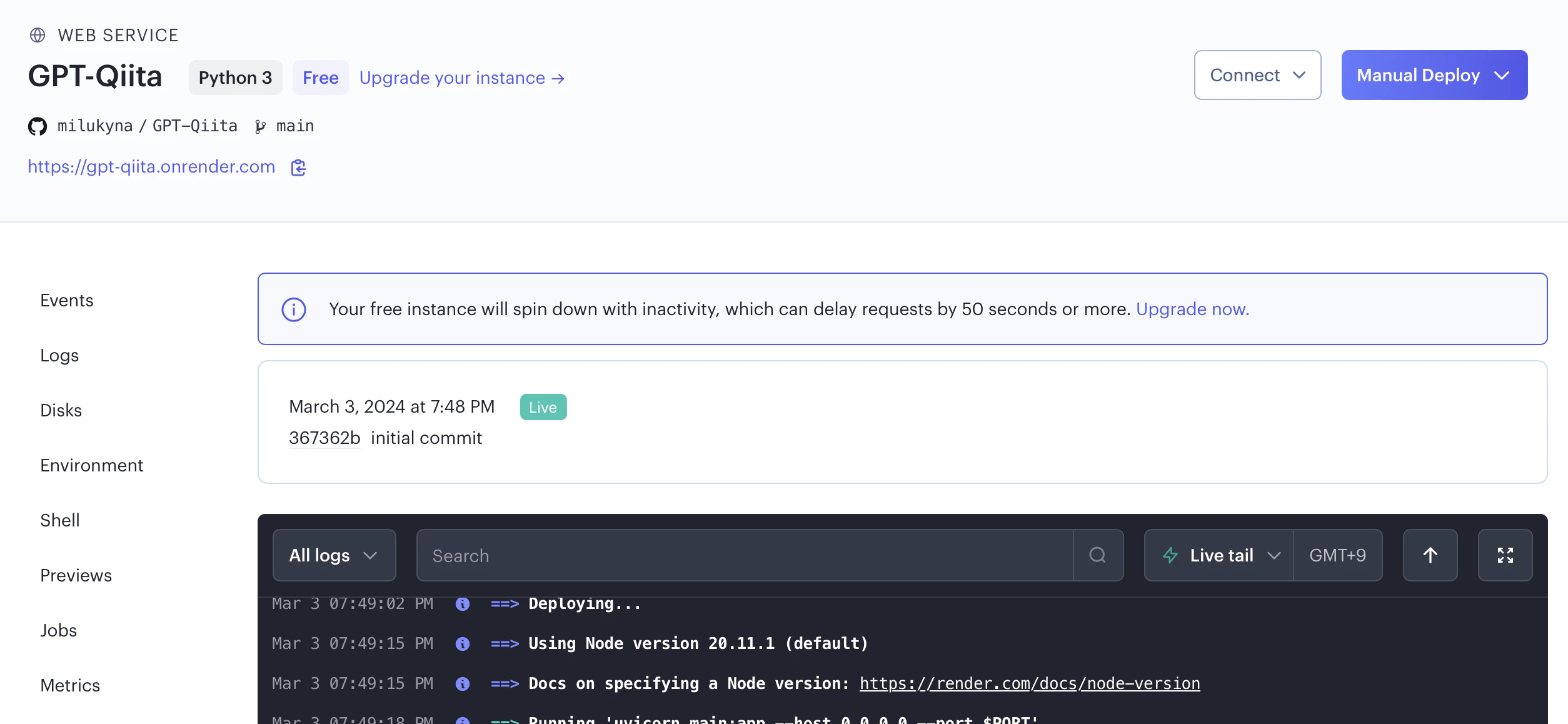Click Upgrade your instance link
The width and height of the screenshot is (1568, 724).
pyautogui.click(x=462, y=78)
